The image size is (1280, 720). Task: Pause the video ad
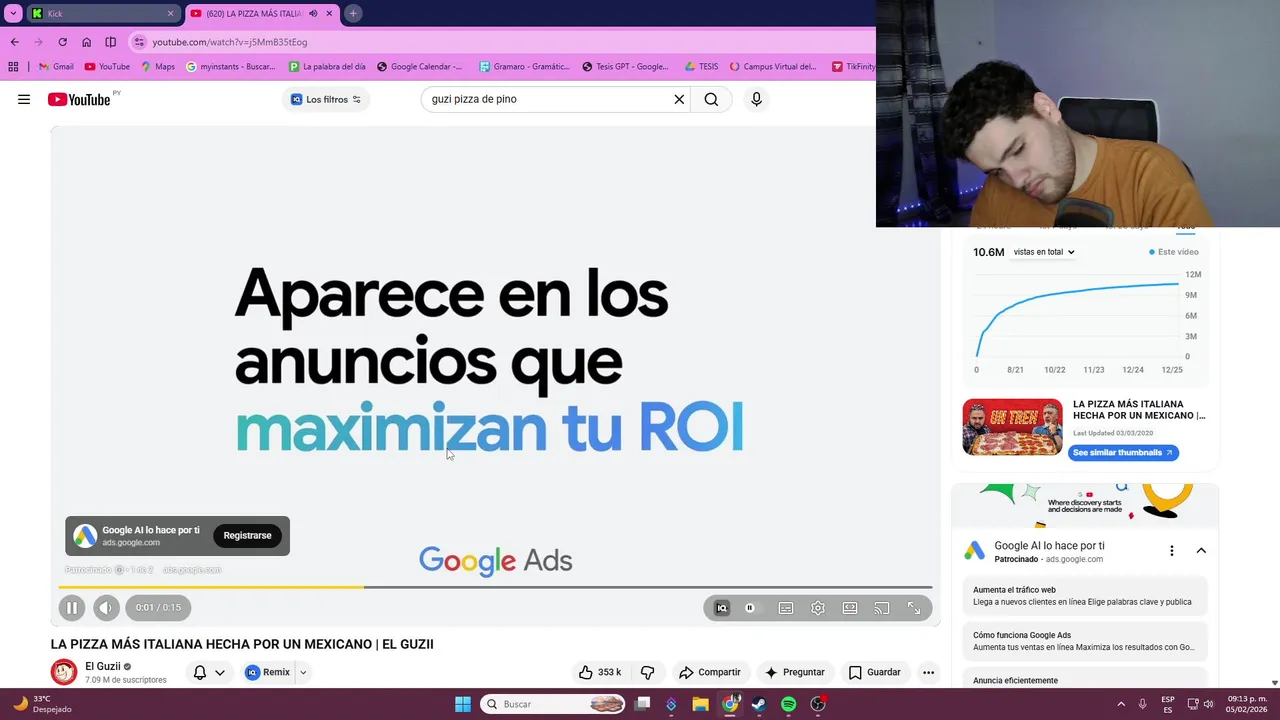point(72,607)
